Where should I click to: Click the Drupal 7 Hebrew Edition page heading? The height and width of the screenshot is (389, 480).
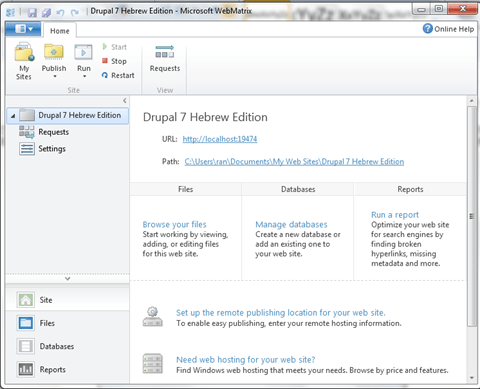205,117
